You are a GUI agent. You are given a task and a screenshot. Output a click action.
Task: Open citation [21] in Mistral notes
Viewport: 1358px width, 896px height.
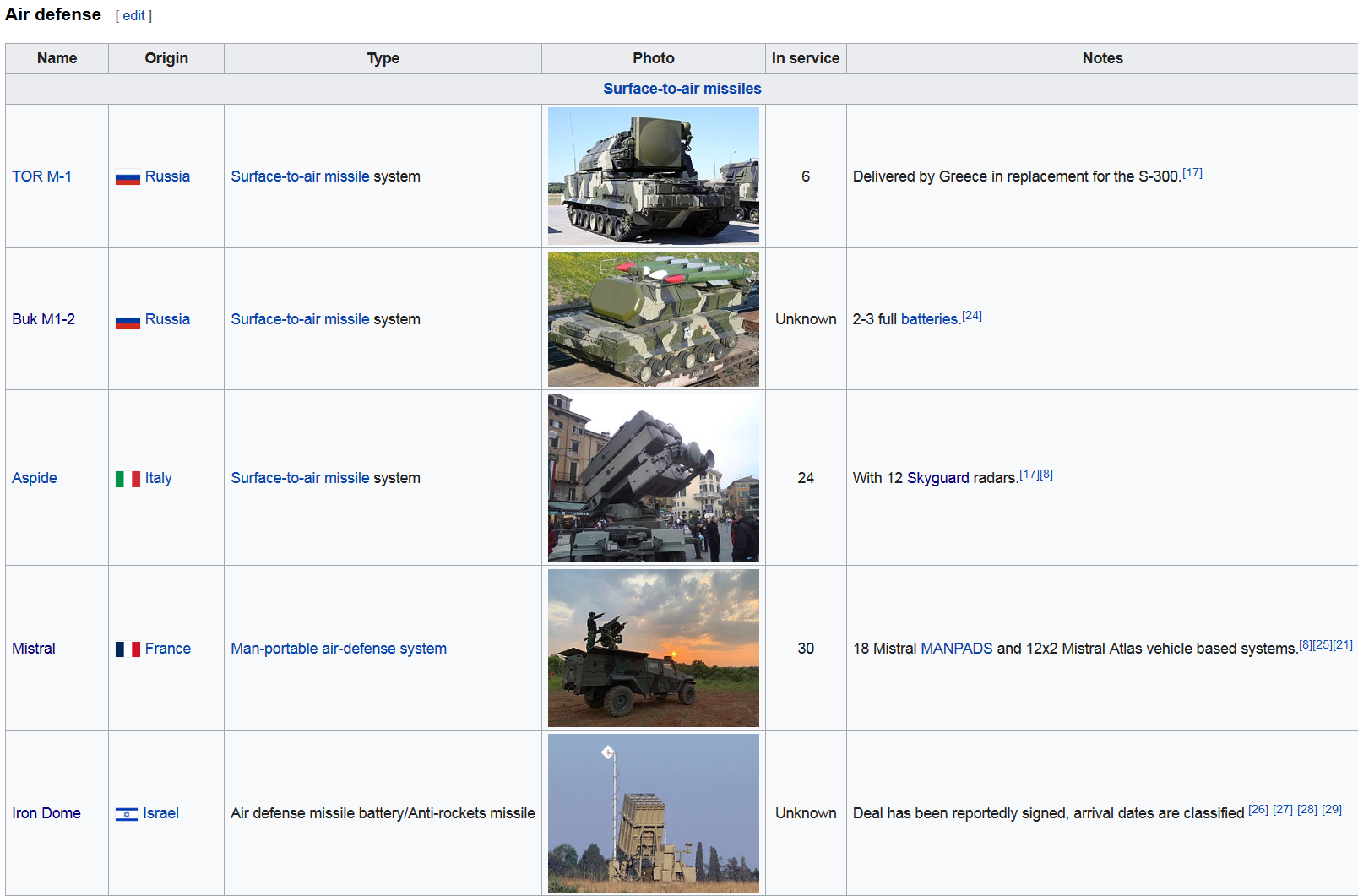point(1343,645)
